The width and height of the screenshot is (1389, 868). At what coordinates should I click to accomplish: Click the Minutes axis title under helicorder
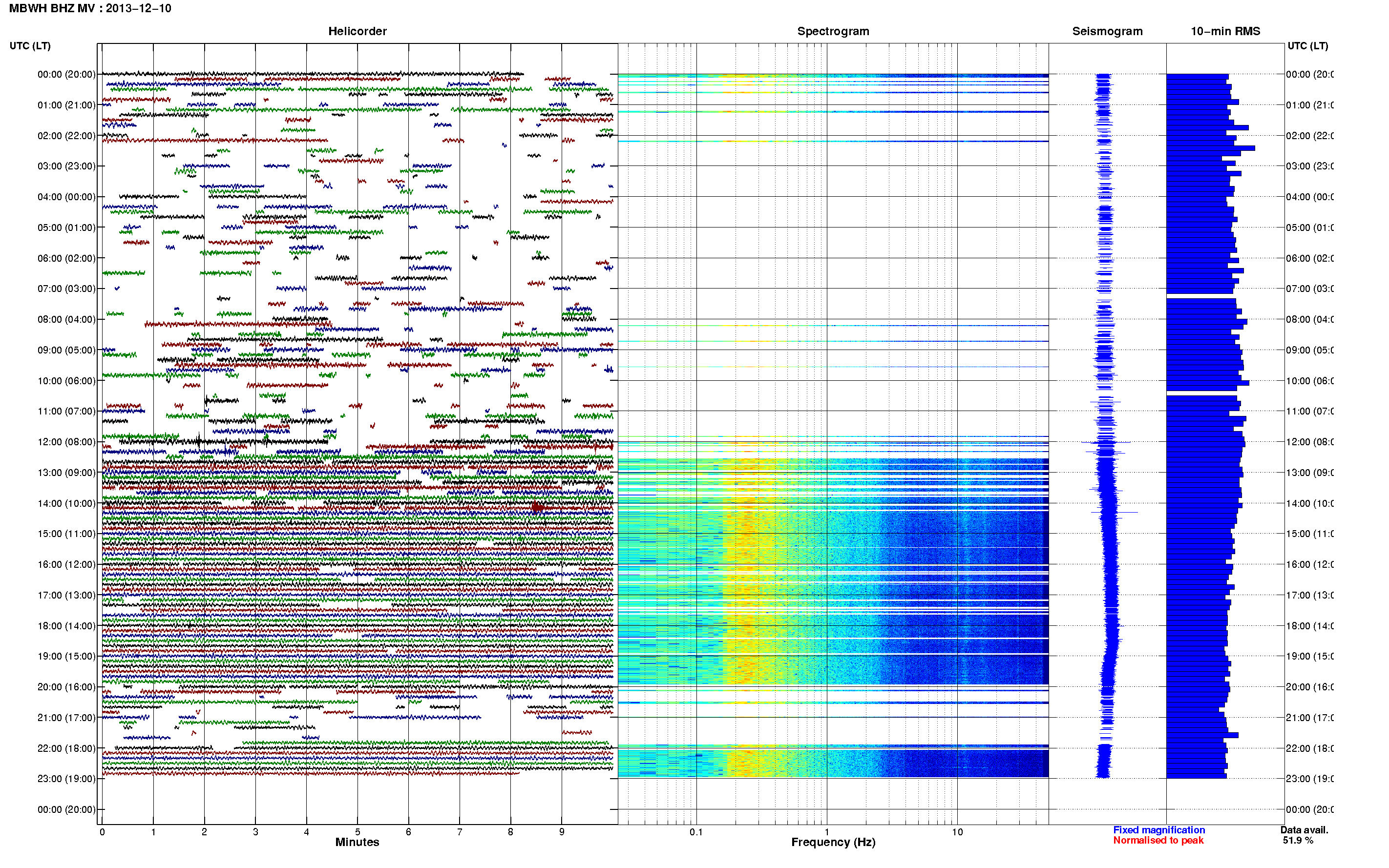tap(357, 842)
